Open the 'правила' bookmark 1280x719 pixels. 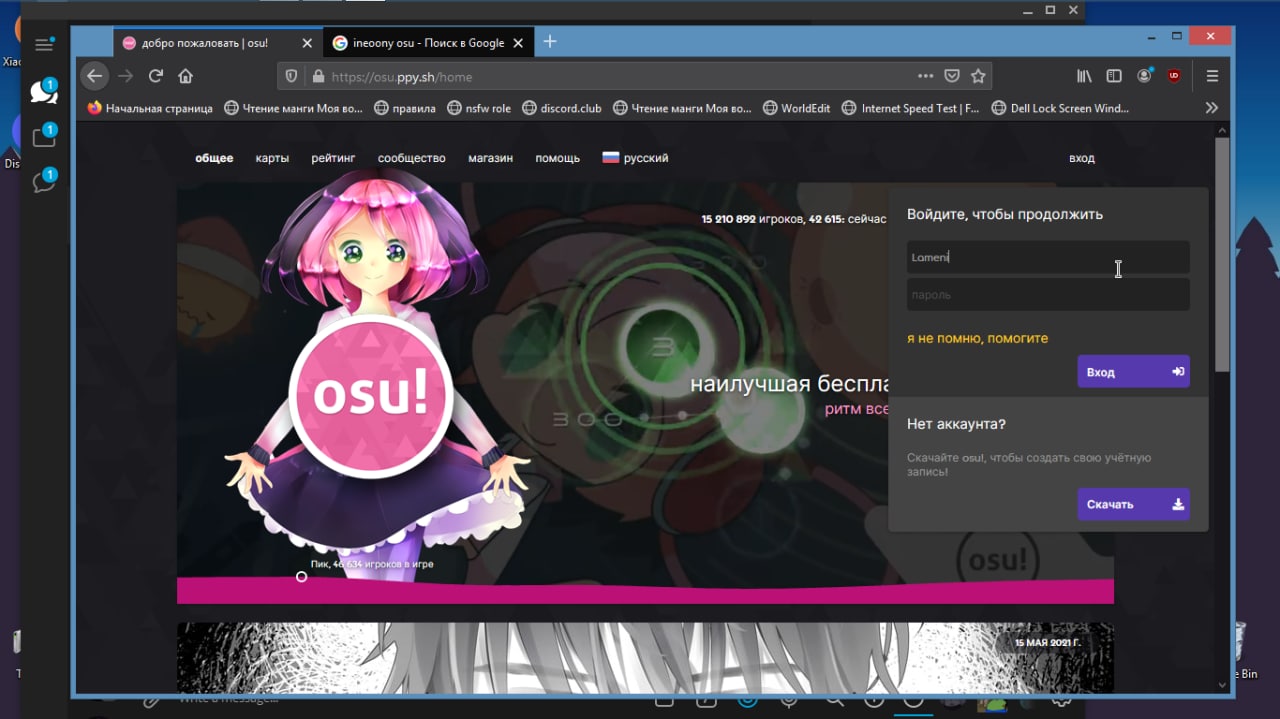click(404, 108)
